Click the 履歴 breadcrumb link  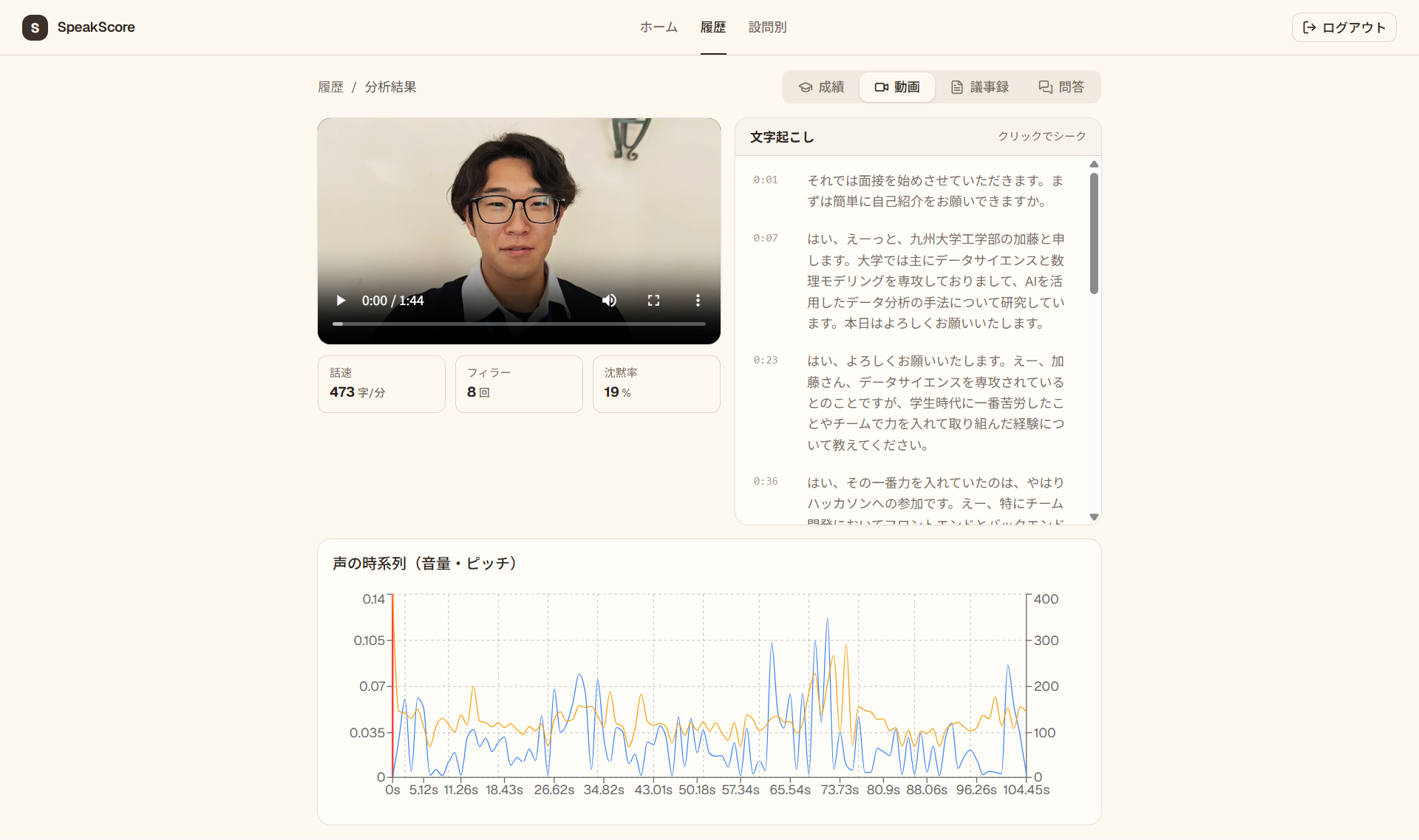pos(330,87)
